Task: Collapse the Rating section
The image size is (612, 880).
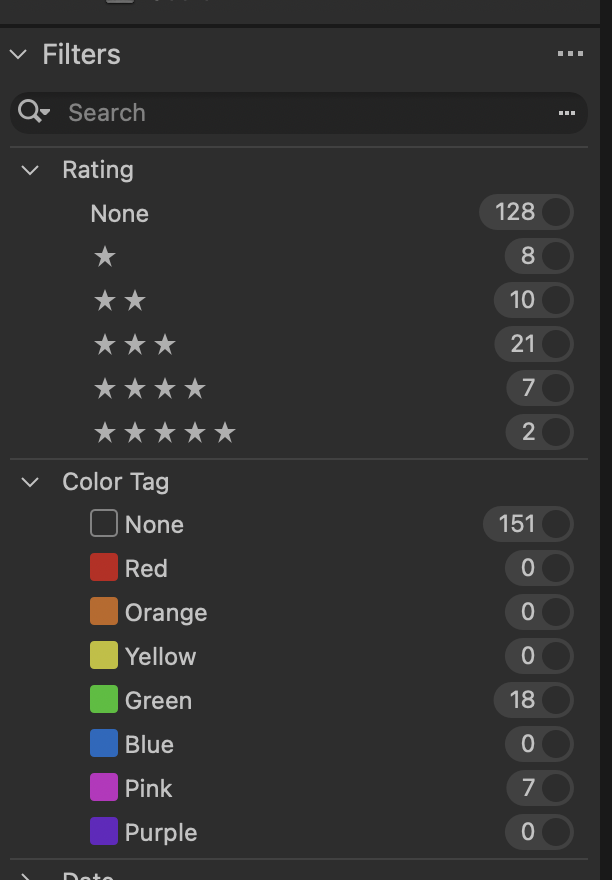Action: [31, 170]
